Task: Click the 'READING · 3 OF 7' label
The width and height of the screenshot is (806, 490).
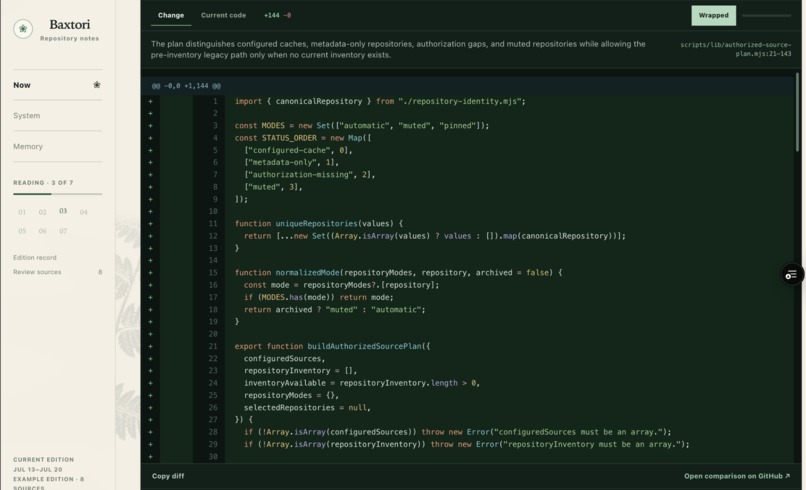Action: (43, 183)
